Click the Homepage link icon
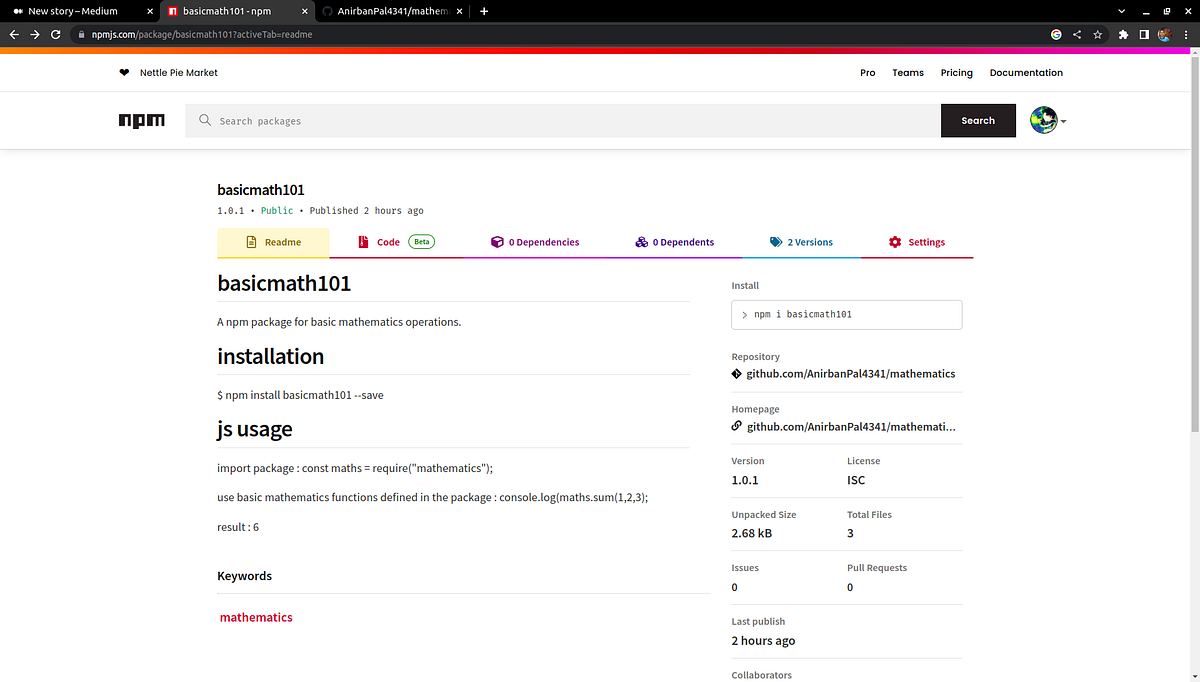 click(736, 426)
